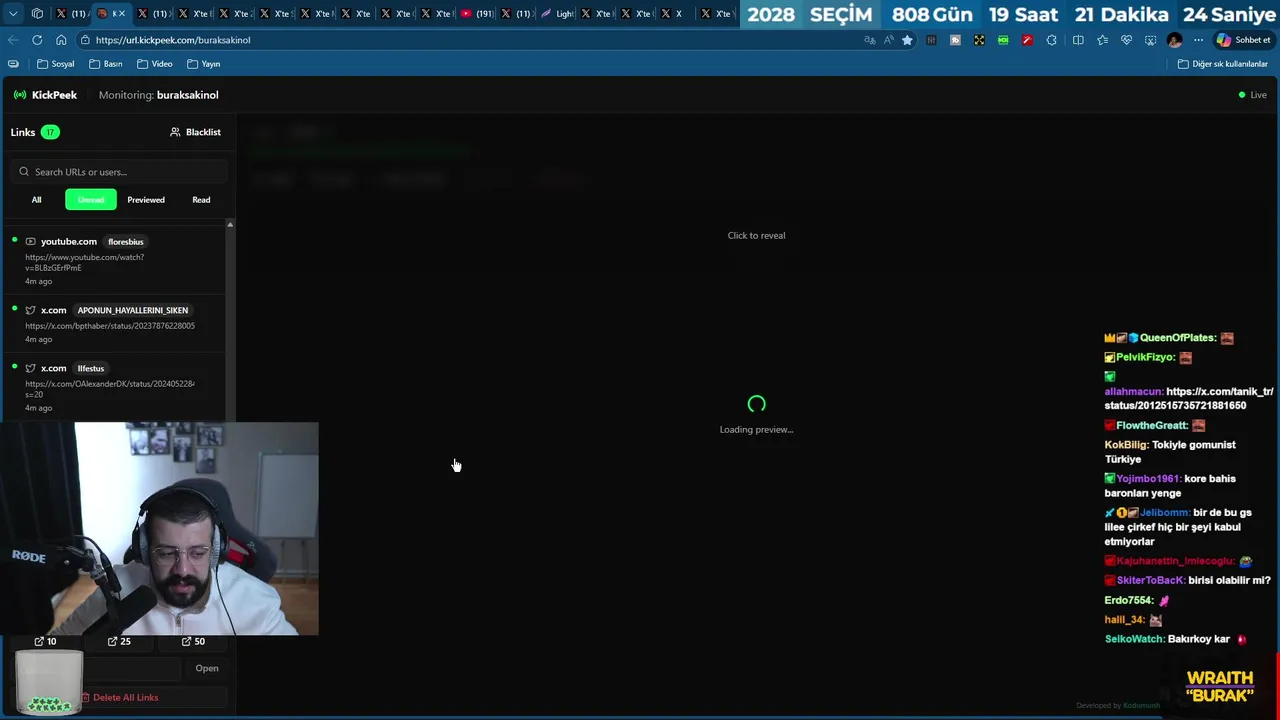Open 10 links at once
This screenshot has height=720, width=1280.
(45, 641)
